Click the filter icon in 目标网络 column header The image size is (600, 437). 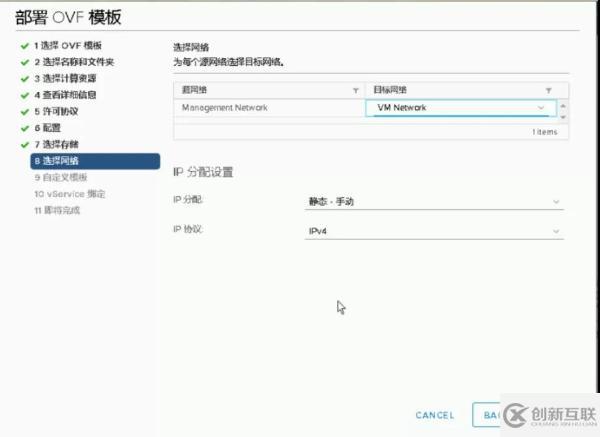(x=548, y=90)
